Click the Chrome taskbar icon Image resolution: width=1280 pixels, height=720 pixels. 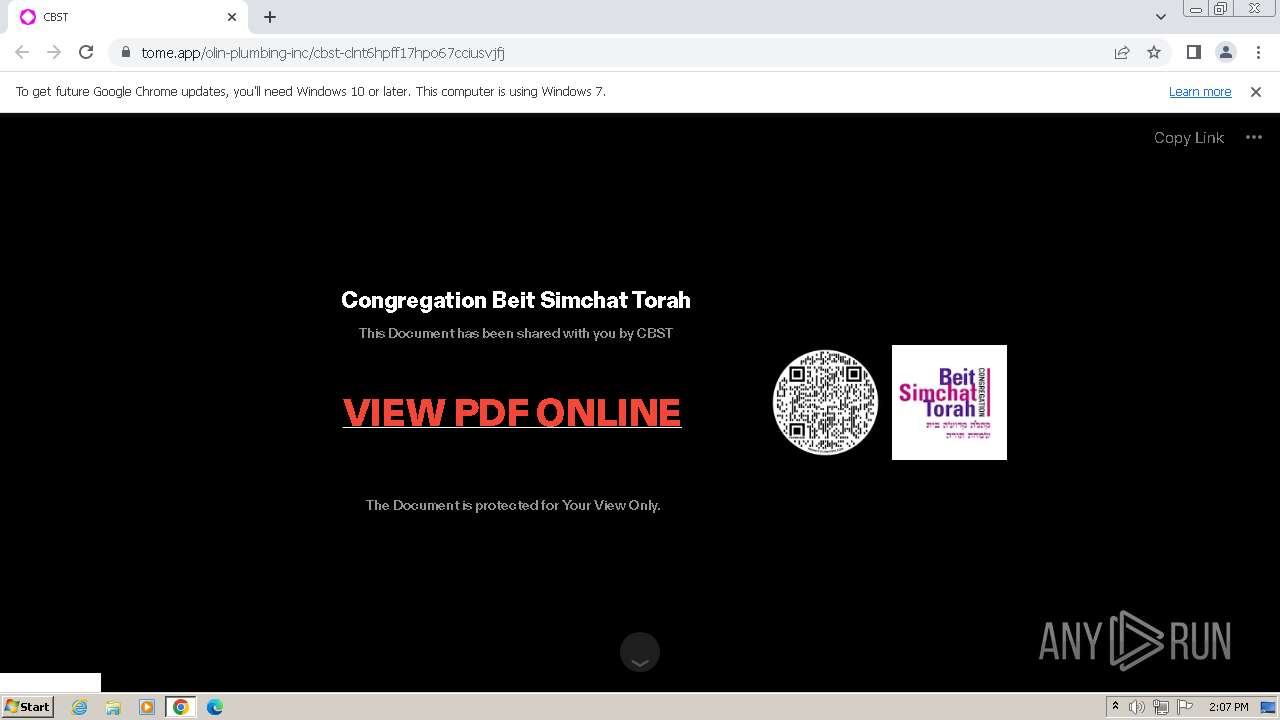[x=181, y=707]
